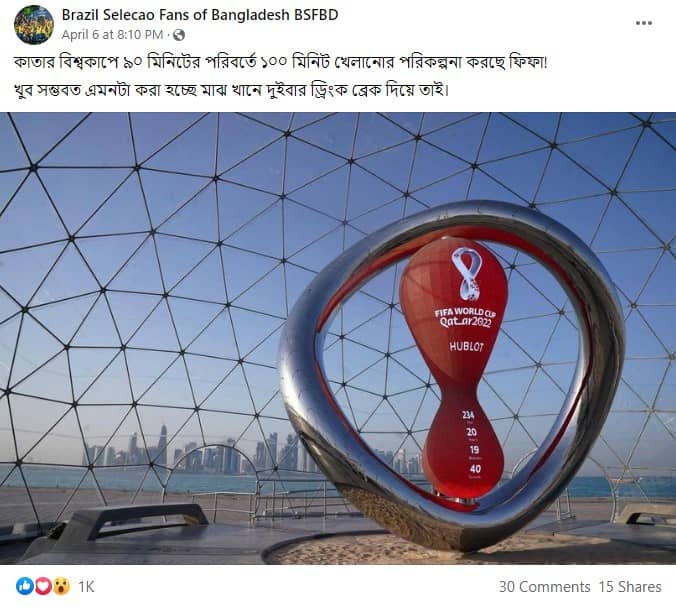
Task: Open the 15 Shares link
Action: [630, 587]
